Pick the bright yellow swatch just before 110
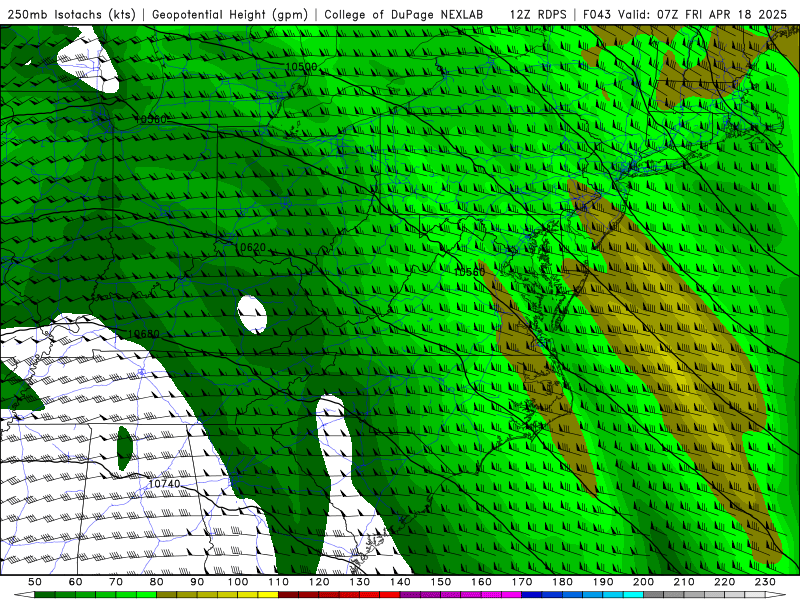800x600 pixels. [x=268, y=595]
